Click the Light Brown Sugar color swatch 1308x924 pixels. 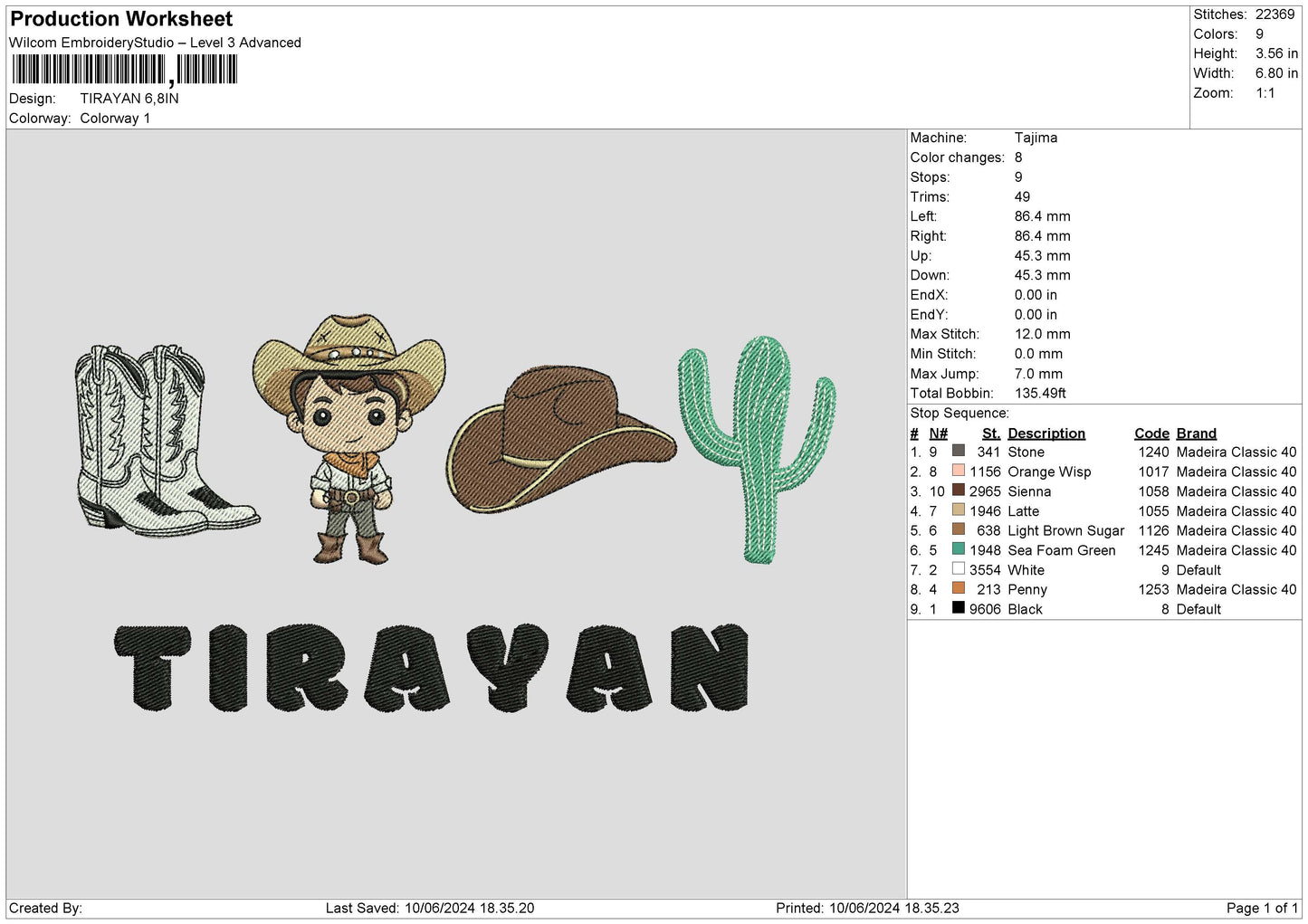[x=958, y=529]
